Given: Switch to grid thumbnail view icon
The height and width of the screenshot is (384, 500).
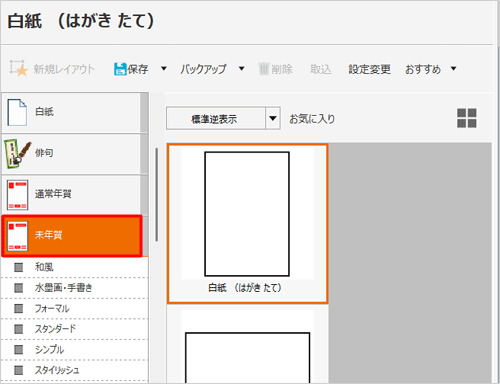Looking at the screenshot, I should pos(467,118).
